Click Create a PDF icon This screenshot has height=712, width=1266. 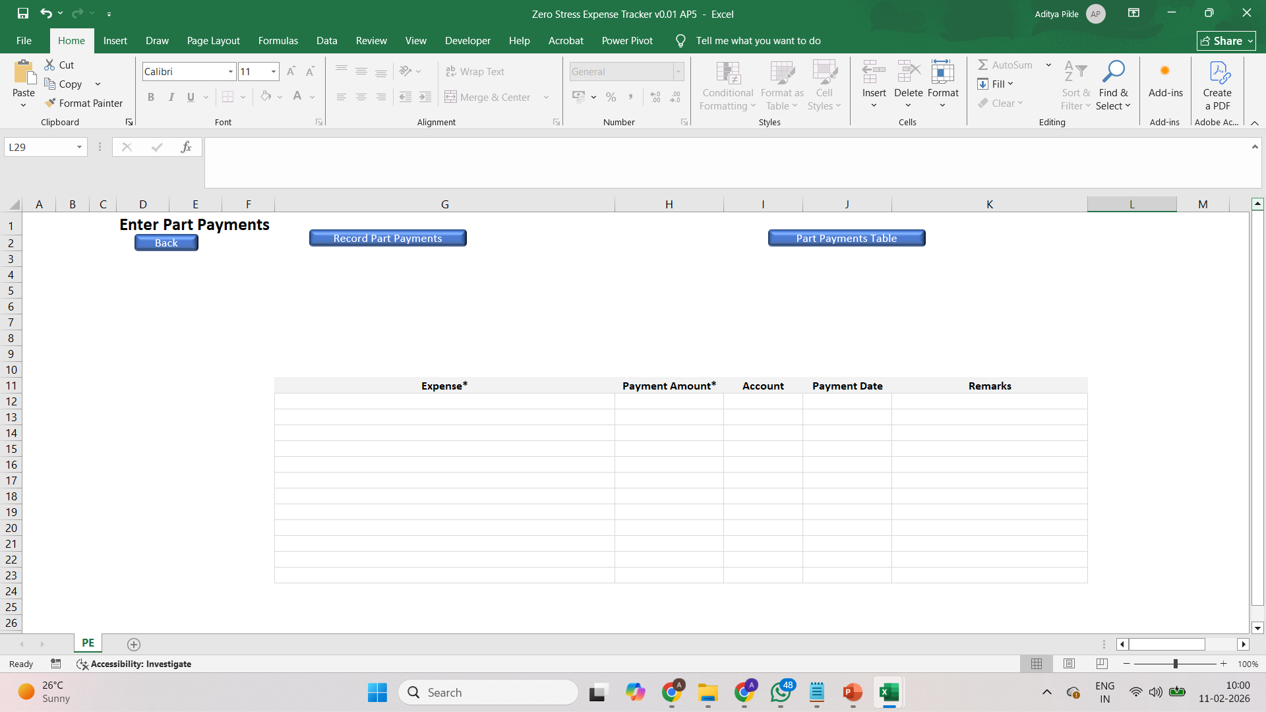tap(1217, 84)
